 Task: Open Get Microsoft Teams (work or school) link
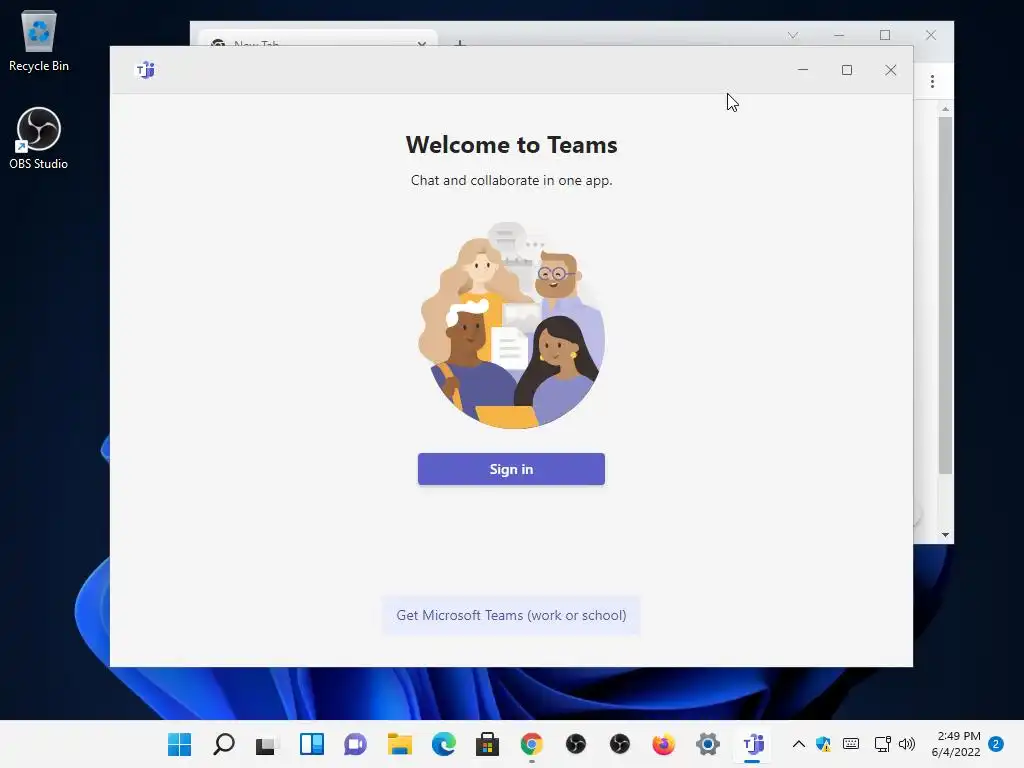click(511, 615)
